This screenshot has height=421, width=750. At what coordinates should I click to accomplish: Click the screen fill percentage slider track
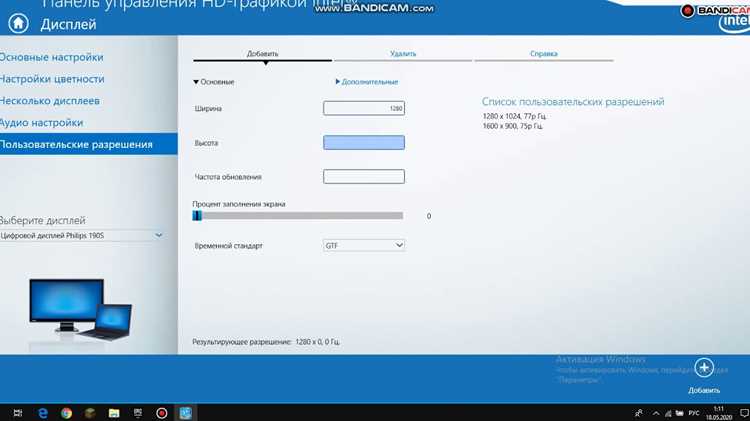[x=298, y=216]
